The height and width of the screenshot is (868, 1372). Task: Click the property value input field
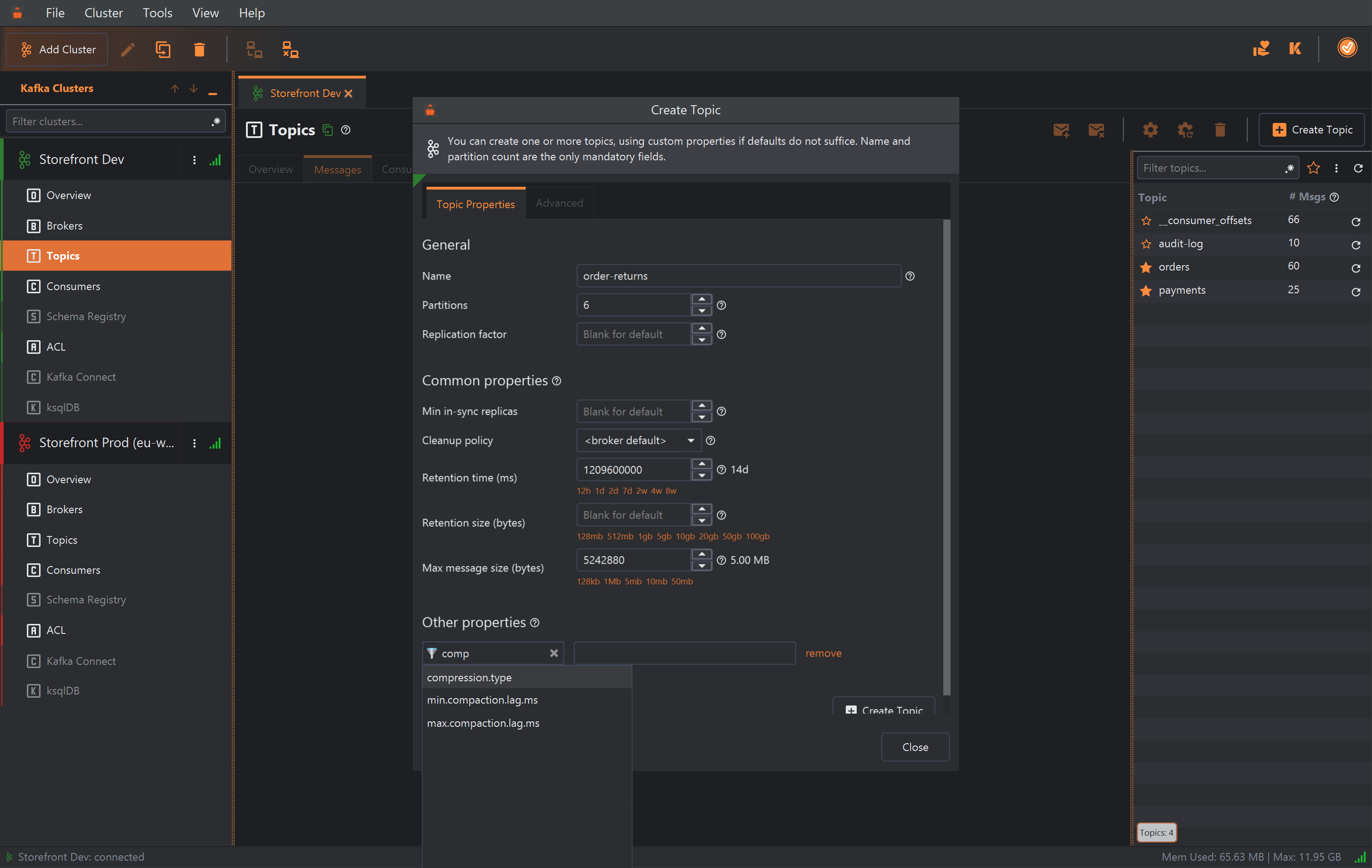(684, 654)
